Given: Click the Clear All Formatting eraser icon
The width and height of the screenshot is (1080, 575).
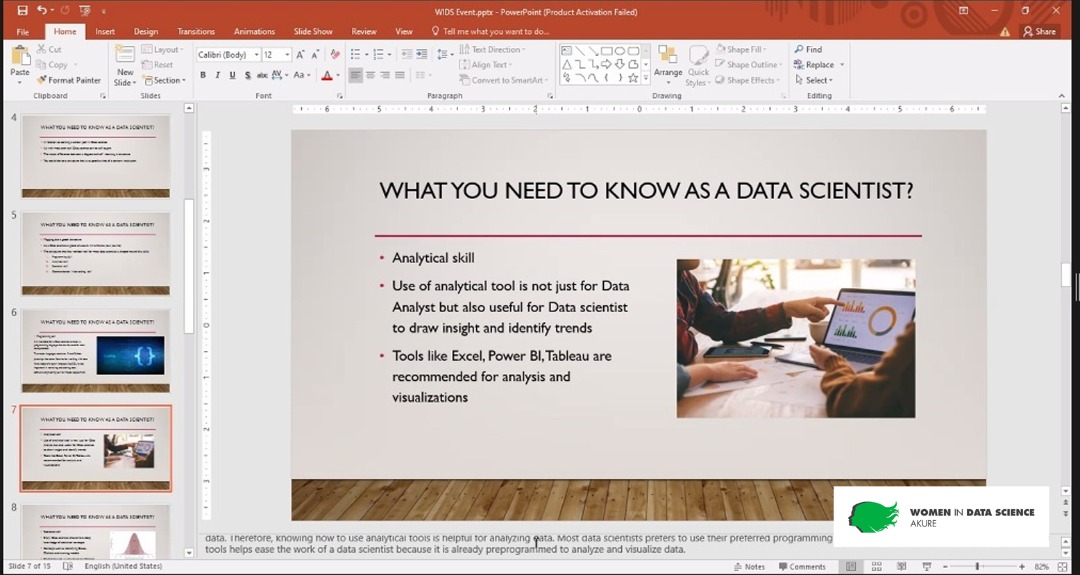Looking at the screenshot, I should tap(335, 54).
